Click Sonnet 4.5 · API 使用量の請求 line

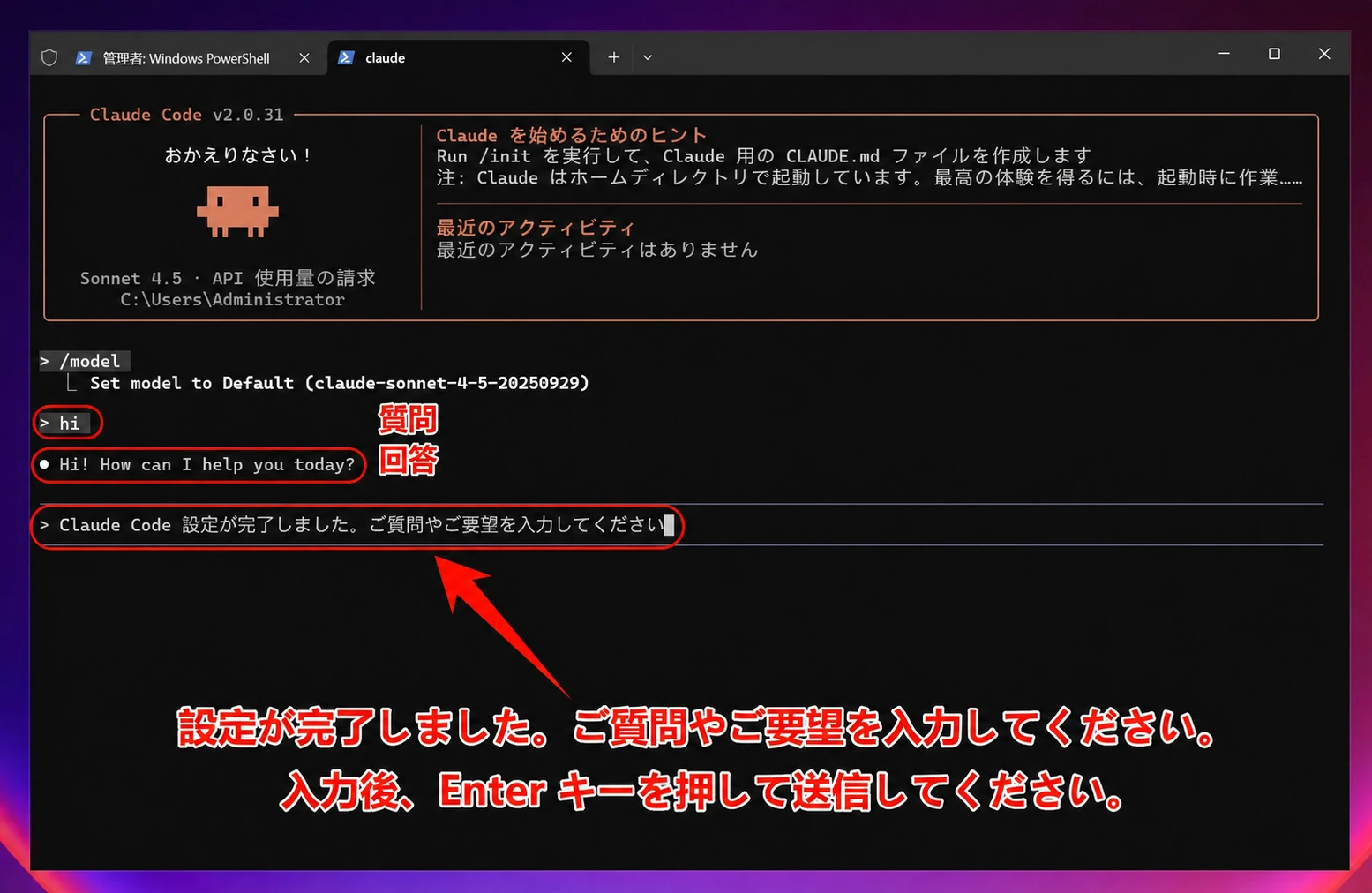click(228, 278)
